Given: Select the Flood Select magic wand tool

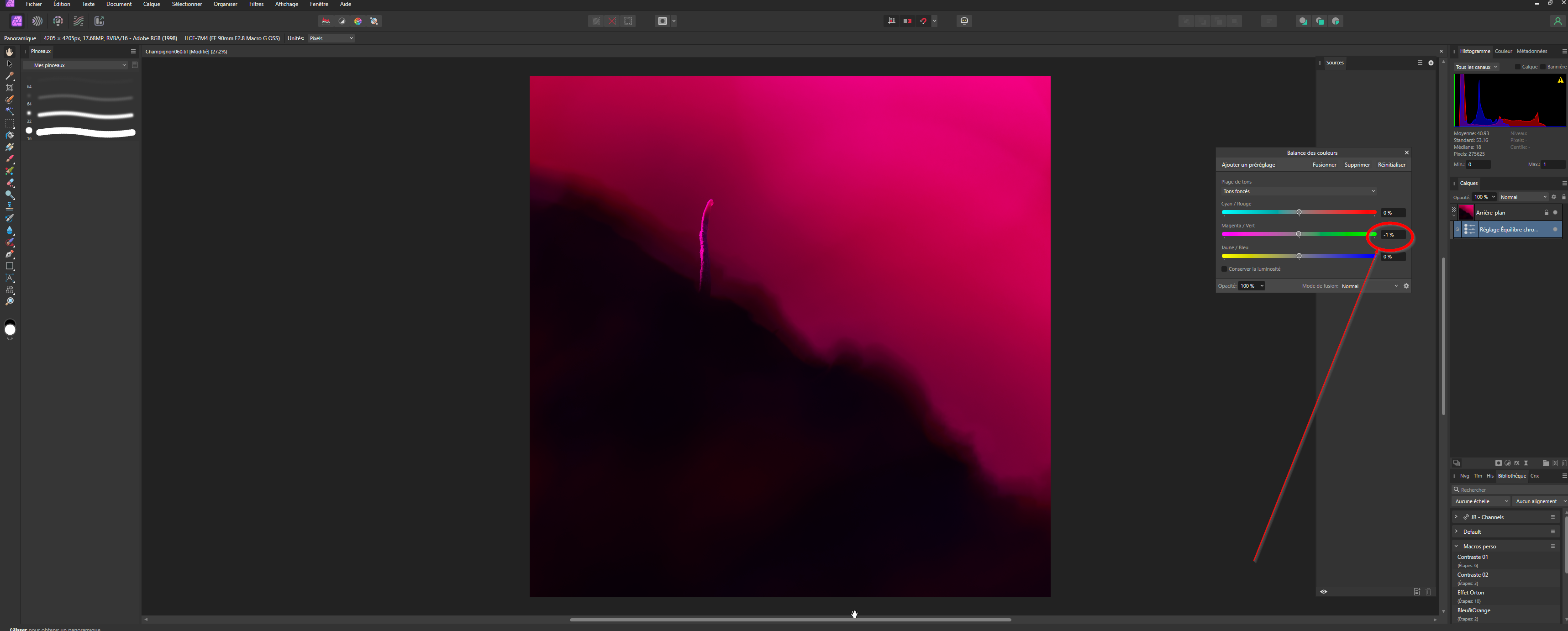Looking at the screenshot, I should click(10, 111).
